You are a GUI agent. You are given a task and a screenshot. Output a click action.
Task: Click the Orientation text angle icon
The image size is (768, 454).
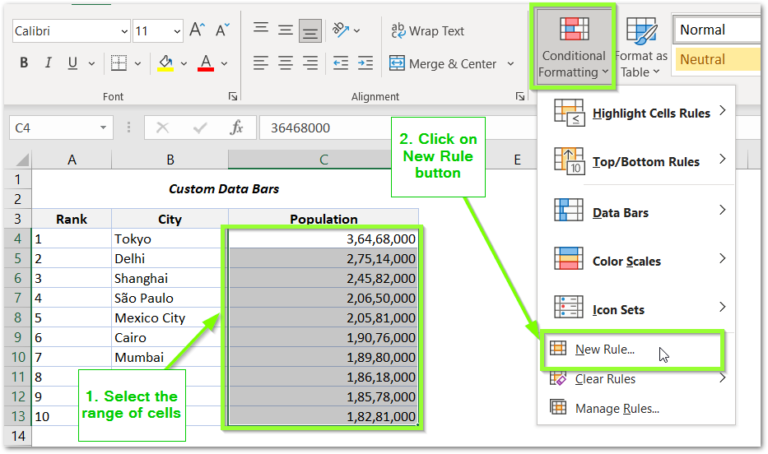(340, 30)
